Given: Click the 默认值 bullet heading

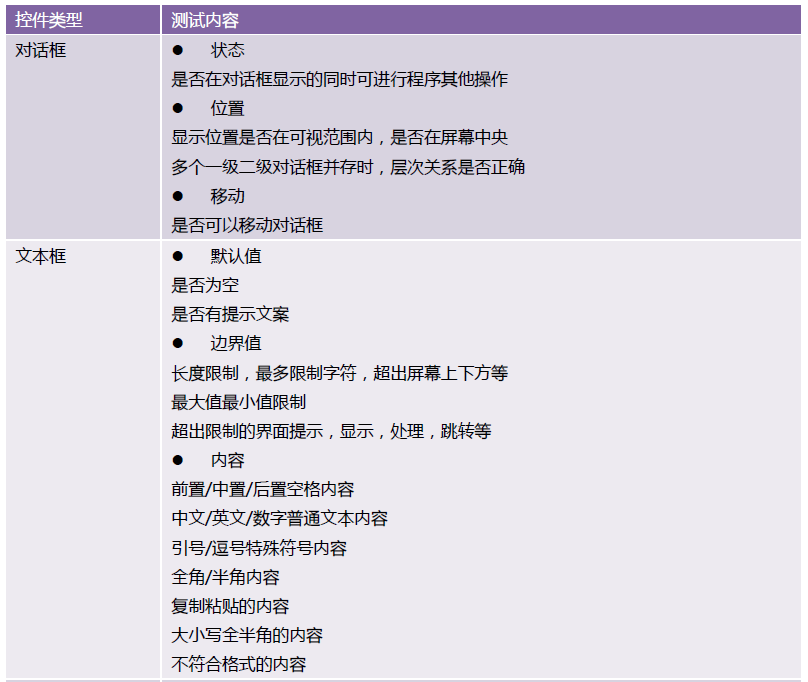Looking at the screenshot, I should [235, 256].
